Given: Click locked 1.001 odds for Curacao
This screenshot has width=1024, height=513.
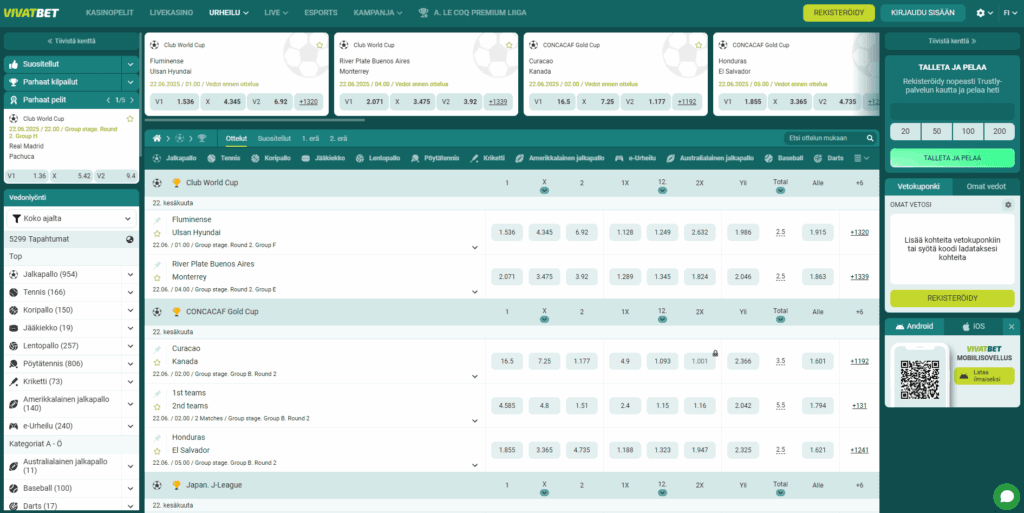Looking at the screenshot, I should coord(699,361).
